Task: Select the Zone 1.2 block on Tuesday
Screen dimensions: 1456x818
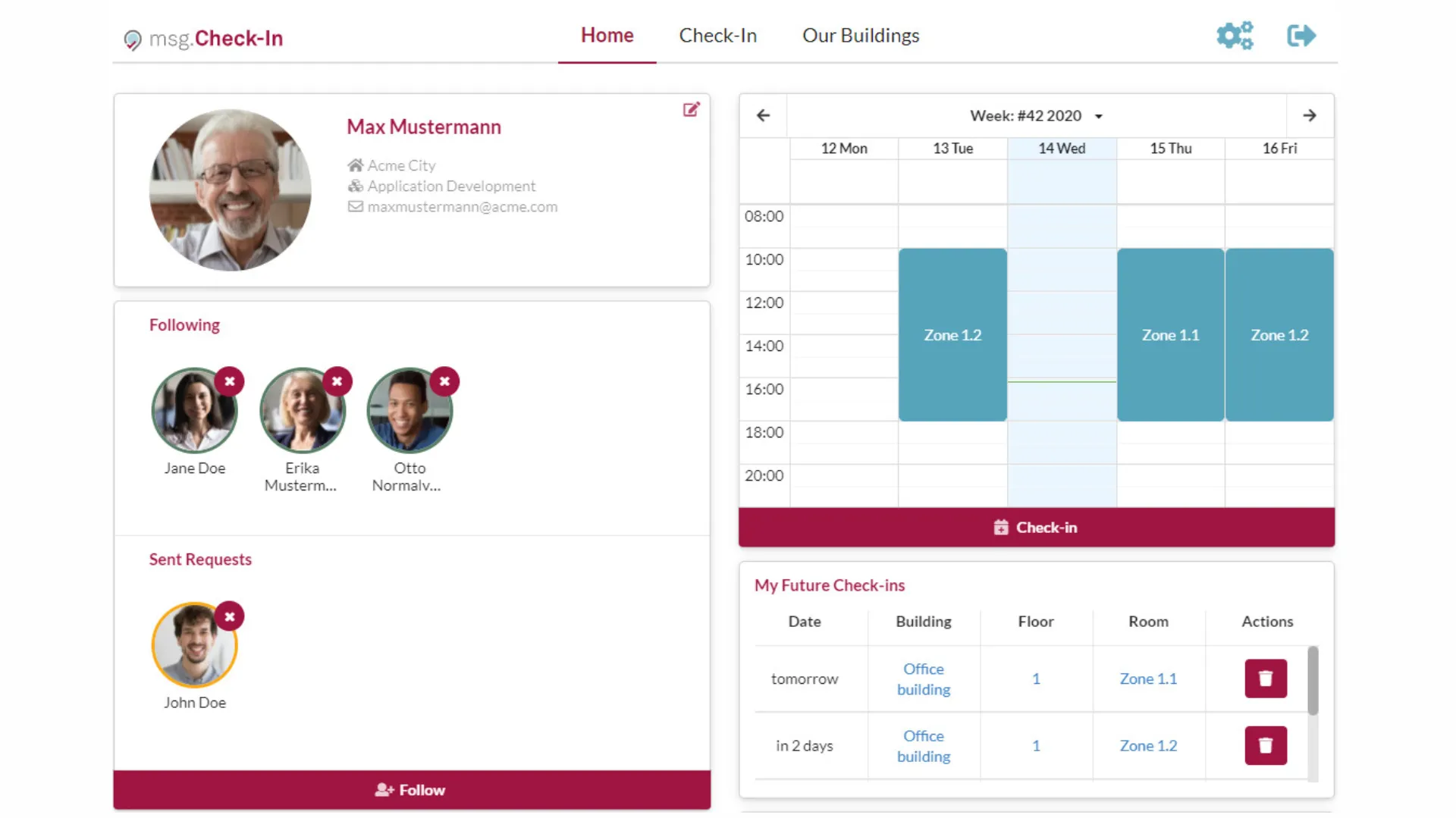Action: (x=952, y=334)
